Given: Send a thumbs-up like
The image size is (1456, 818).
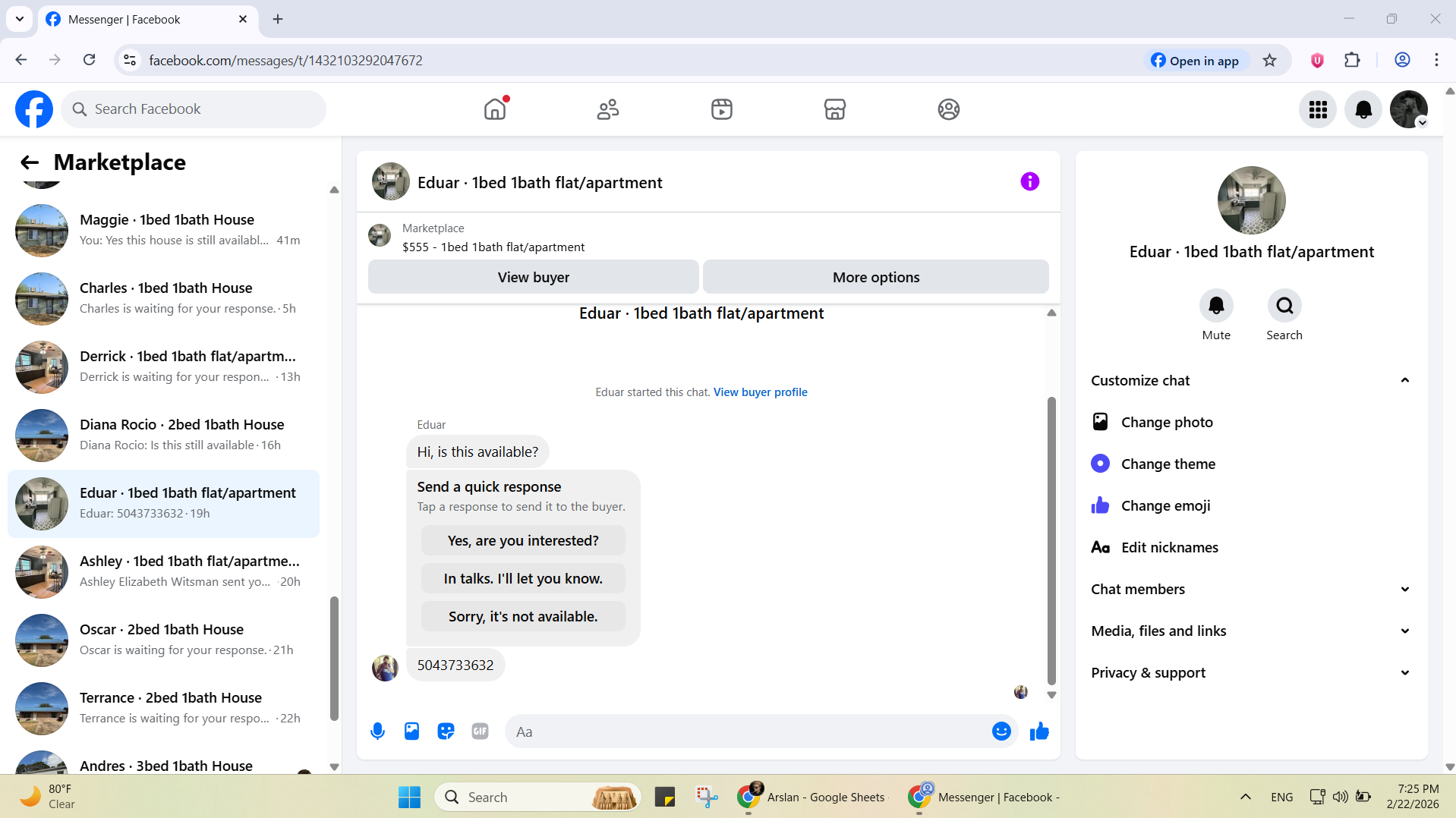Looking at the screenshot, I should [x=1039, y=731].
